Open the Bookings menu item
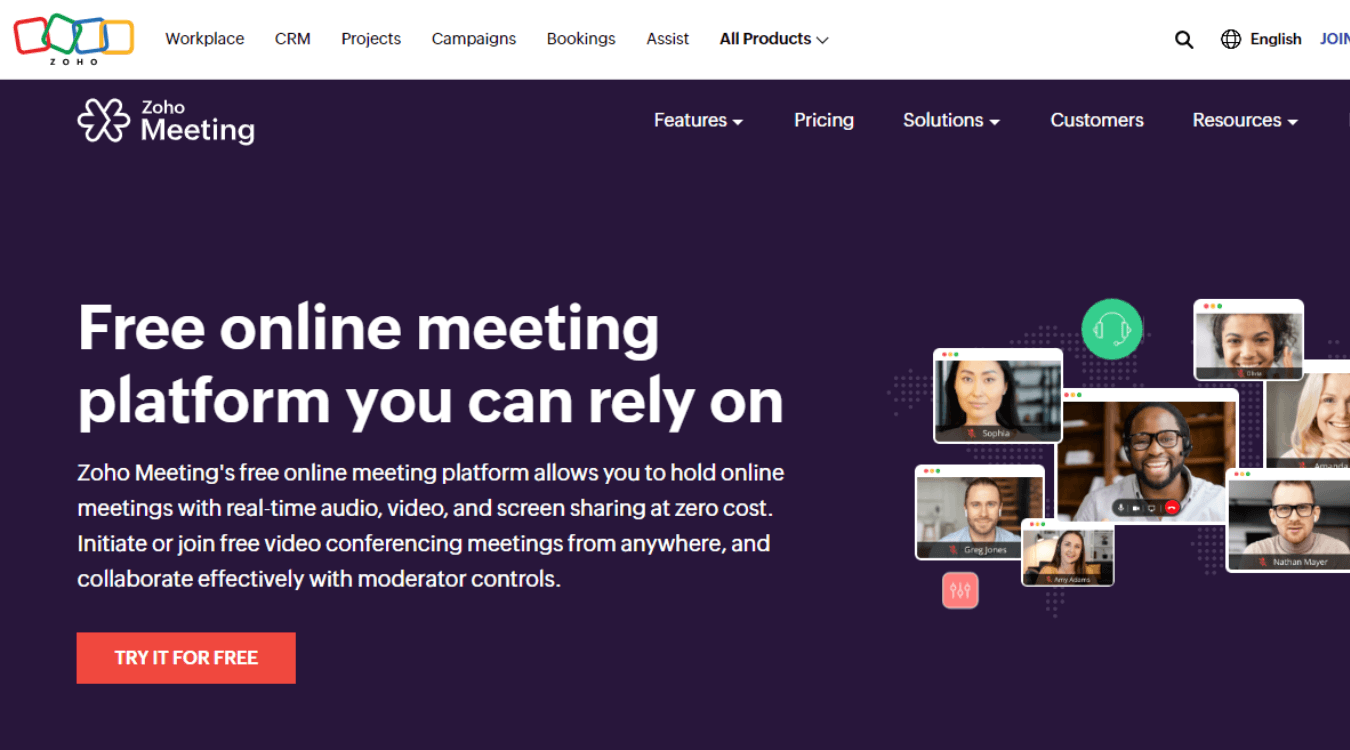 point(581,39)
